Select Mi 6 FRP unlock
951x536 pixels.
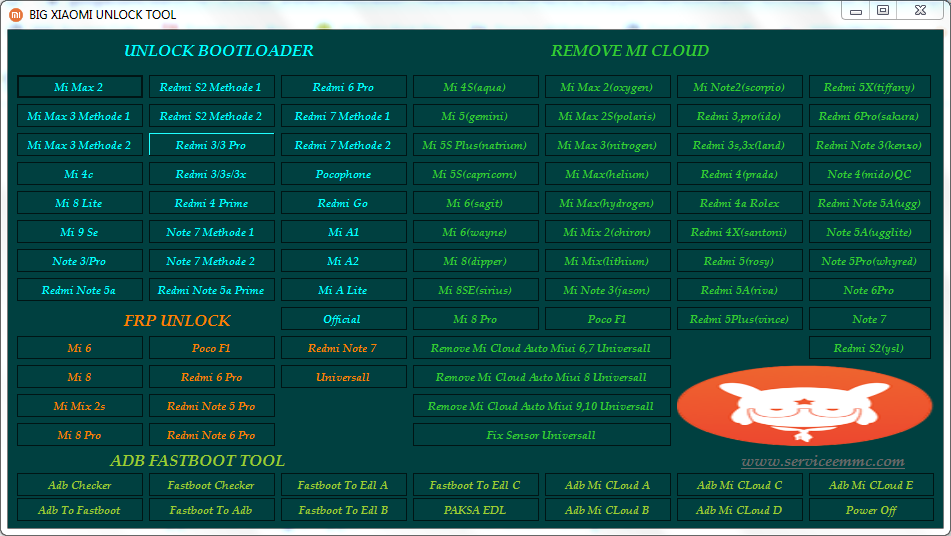point(79,348)
